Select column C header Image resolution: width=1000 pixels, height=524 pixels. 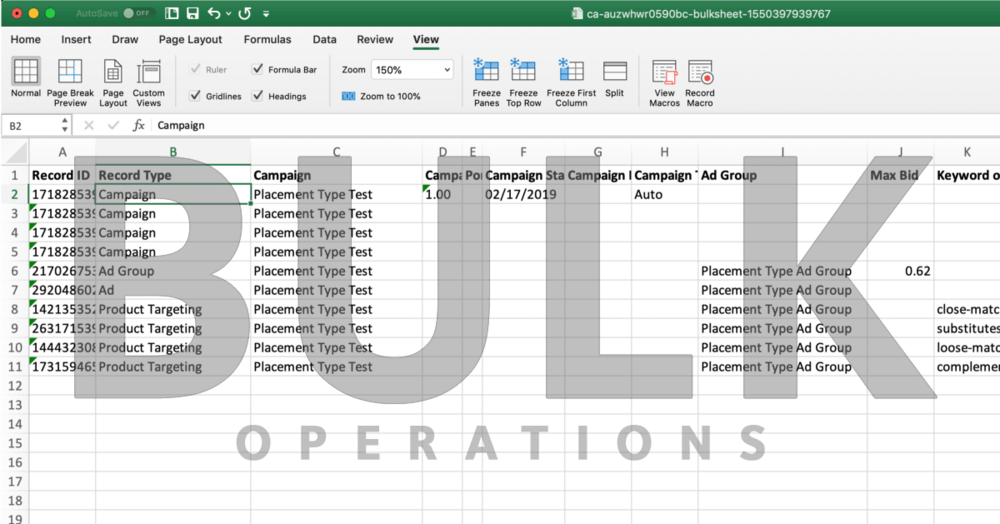point(336,152)
